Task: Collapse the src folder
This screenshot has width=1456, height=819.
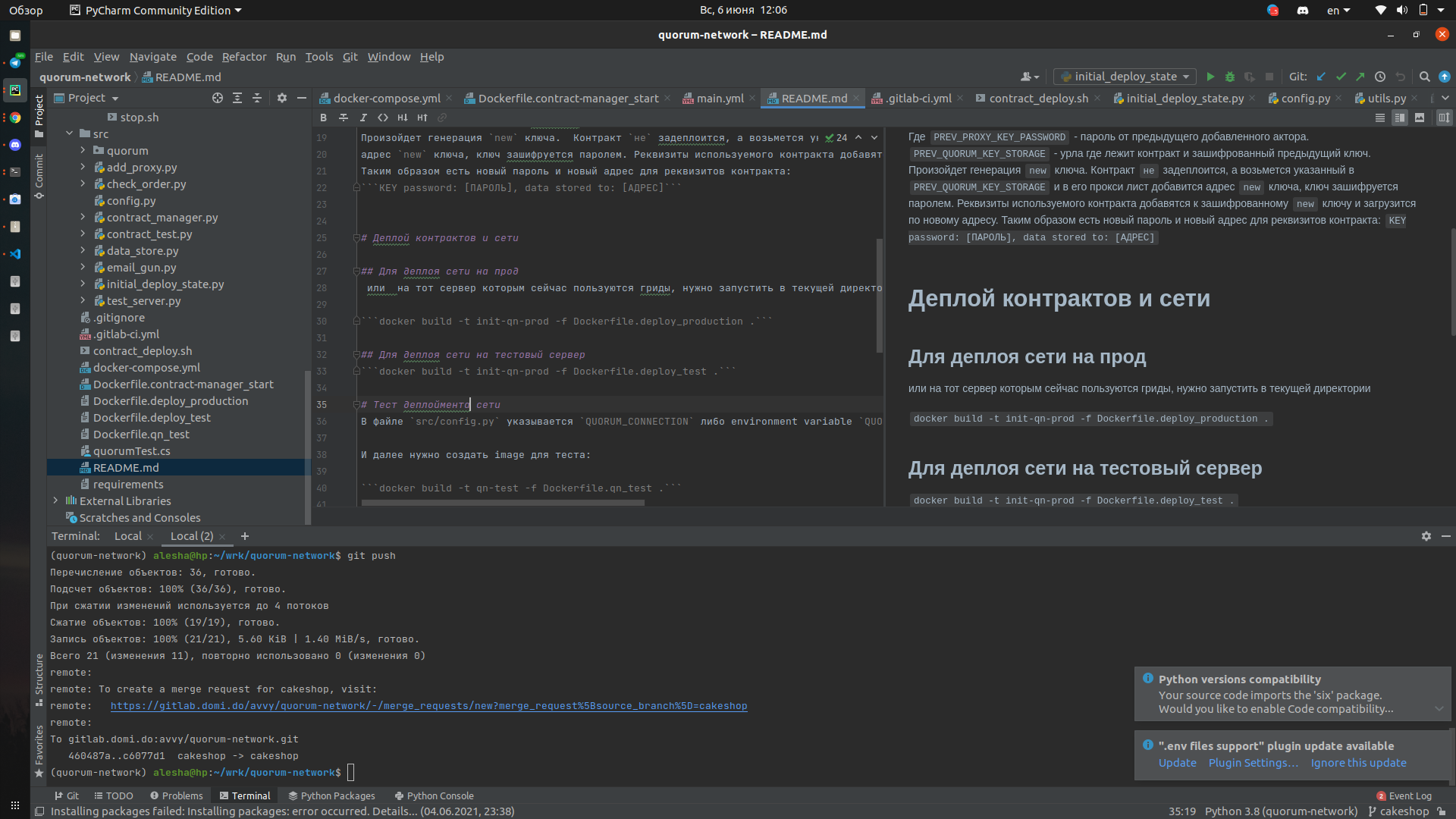Action: tap(70, 134)
